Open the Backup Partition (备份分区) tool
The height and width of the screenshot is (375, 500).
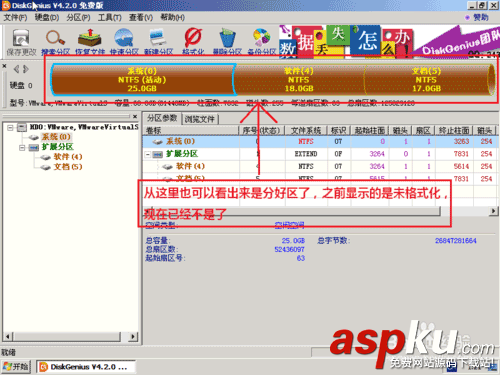(262, 42)
